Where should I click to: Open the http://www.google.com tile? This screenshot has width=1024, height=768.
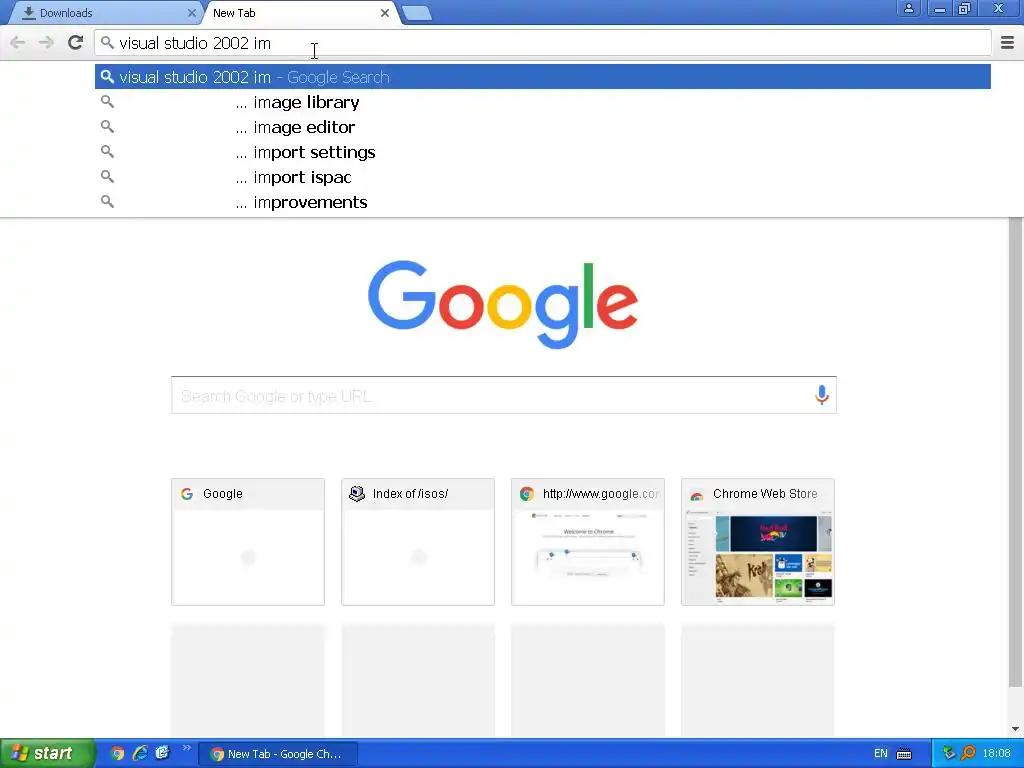coord(588,542)
